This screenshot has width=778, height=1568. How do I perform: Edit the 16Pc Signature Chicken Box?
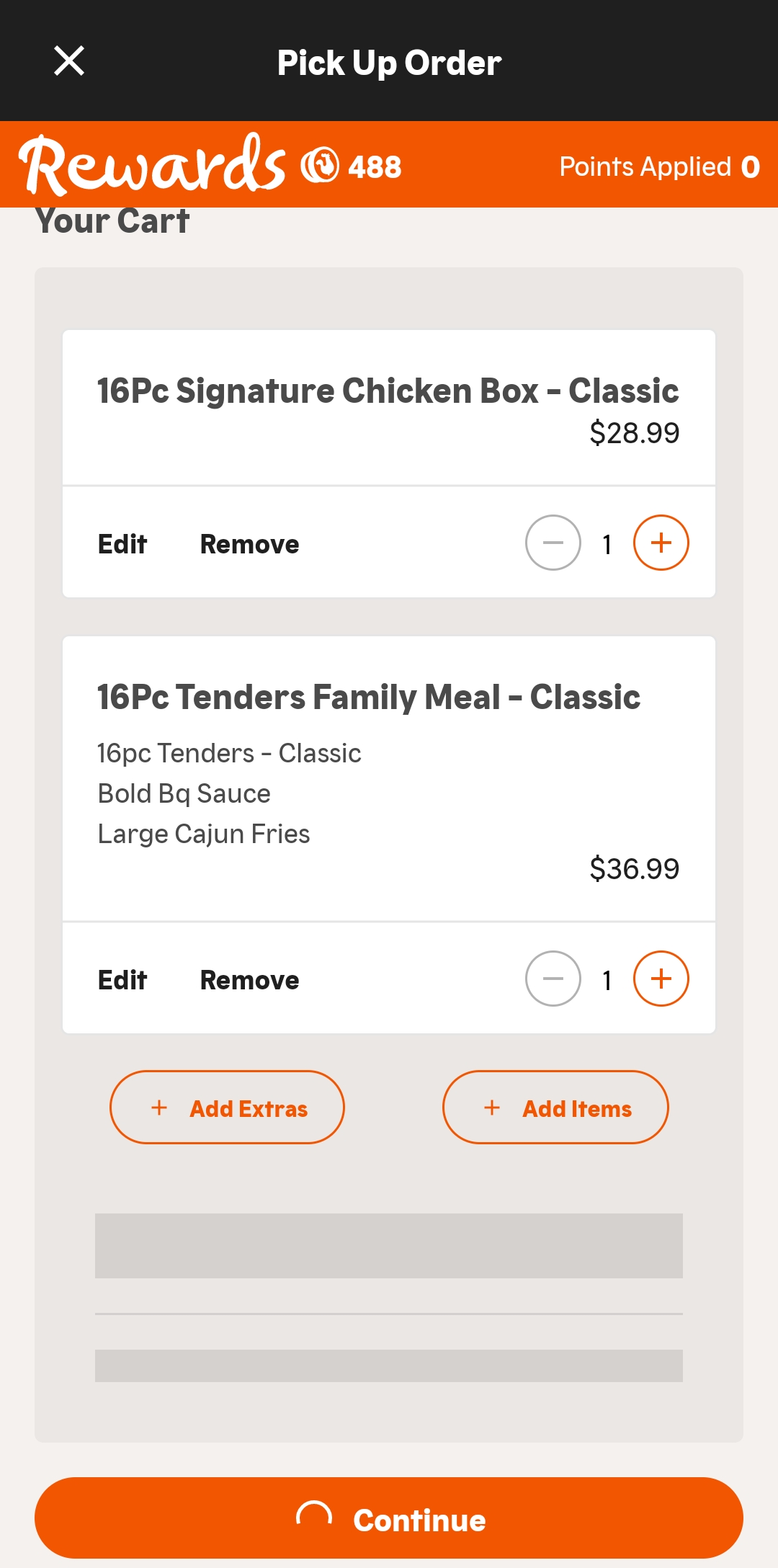pos(122,544)
